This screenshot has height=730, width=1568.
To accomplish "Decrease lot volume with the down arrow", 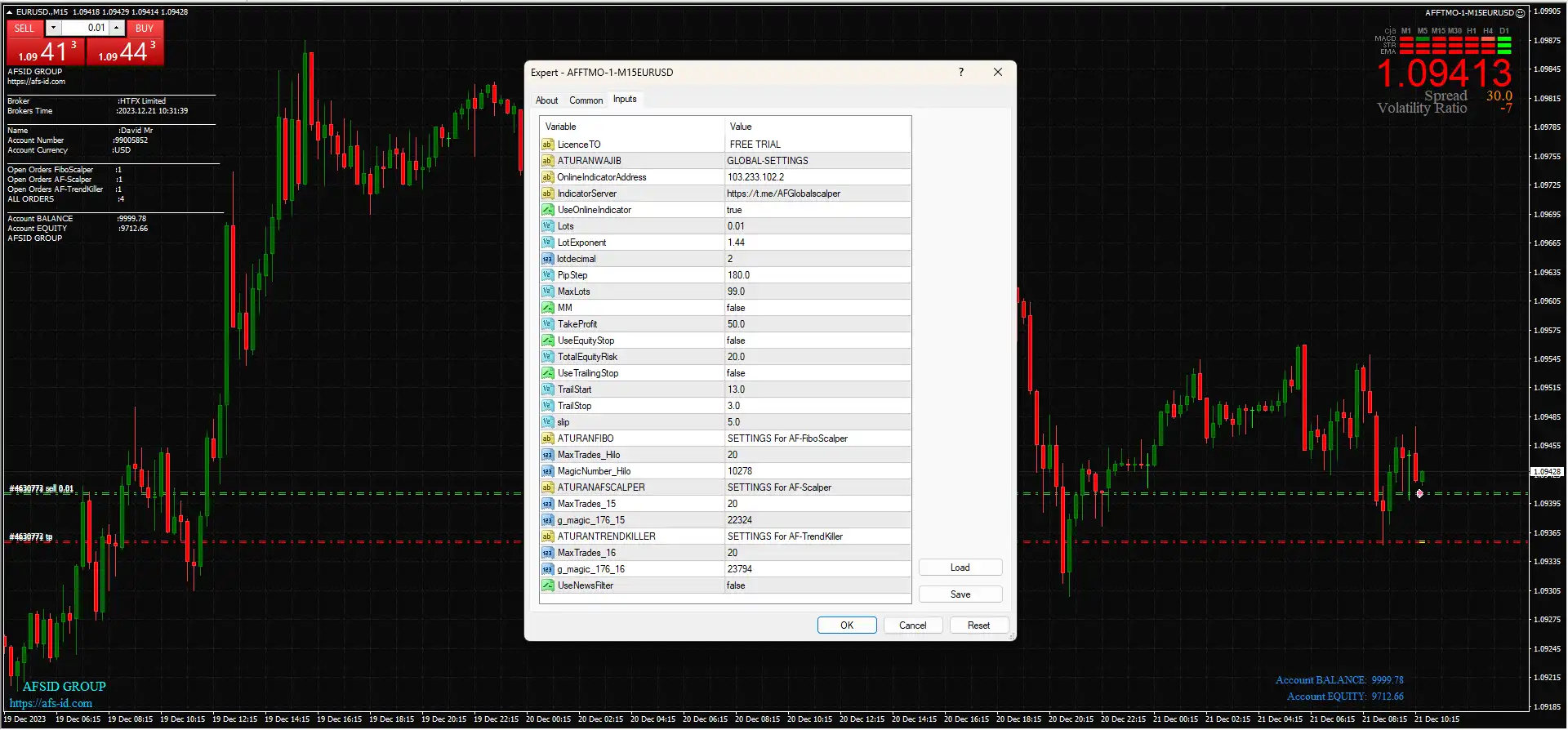I will tap(53, 28).
